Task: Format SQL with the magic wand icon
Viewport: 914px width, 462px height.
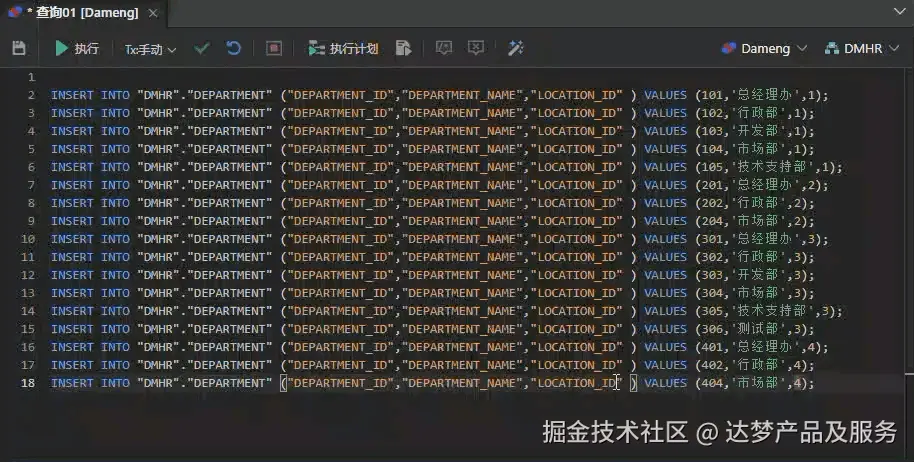Action: pyautogui.click(x=515, y=48)
